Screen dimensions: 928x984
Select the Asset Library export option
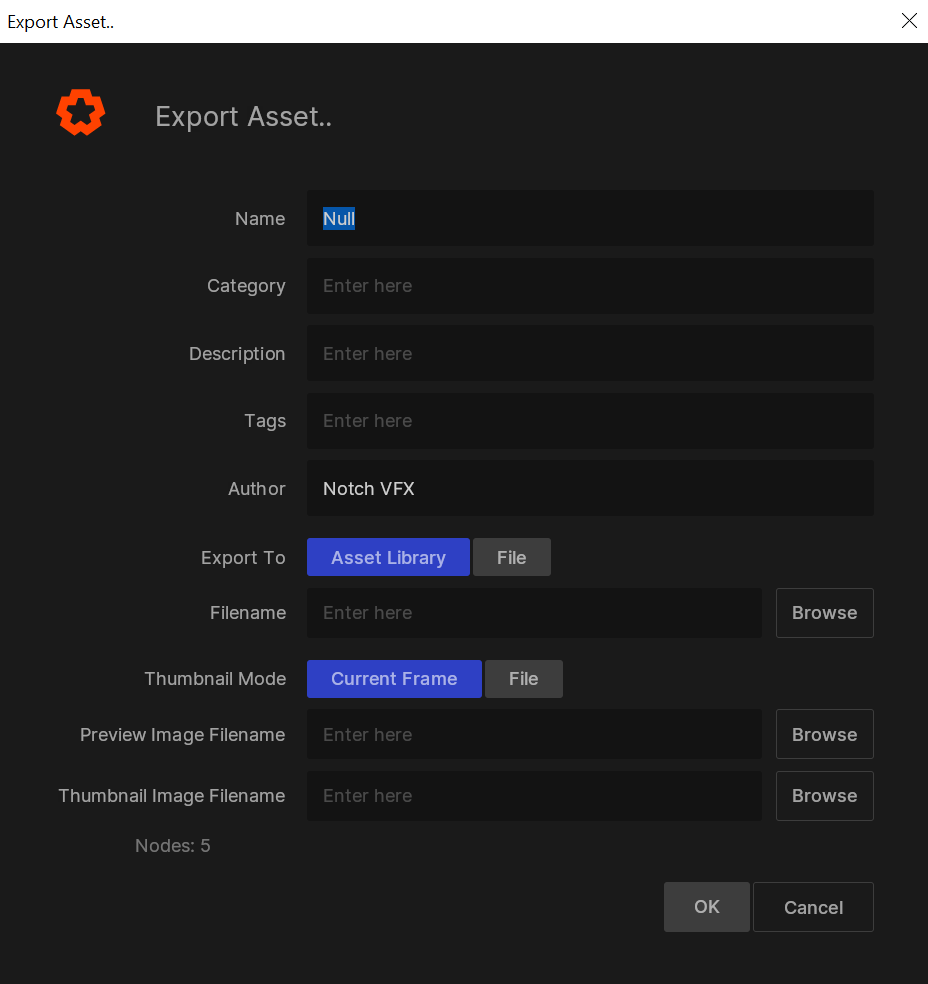point(388,557)
